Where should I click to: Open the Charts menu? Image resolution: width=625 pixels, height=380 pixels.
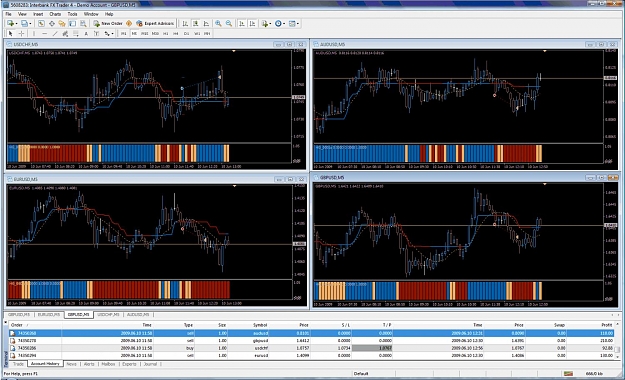pos(55,14)
